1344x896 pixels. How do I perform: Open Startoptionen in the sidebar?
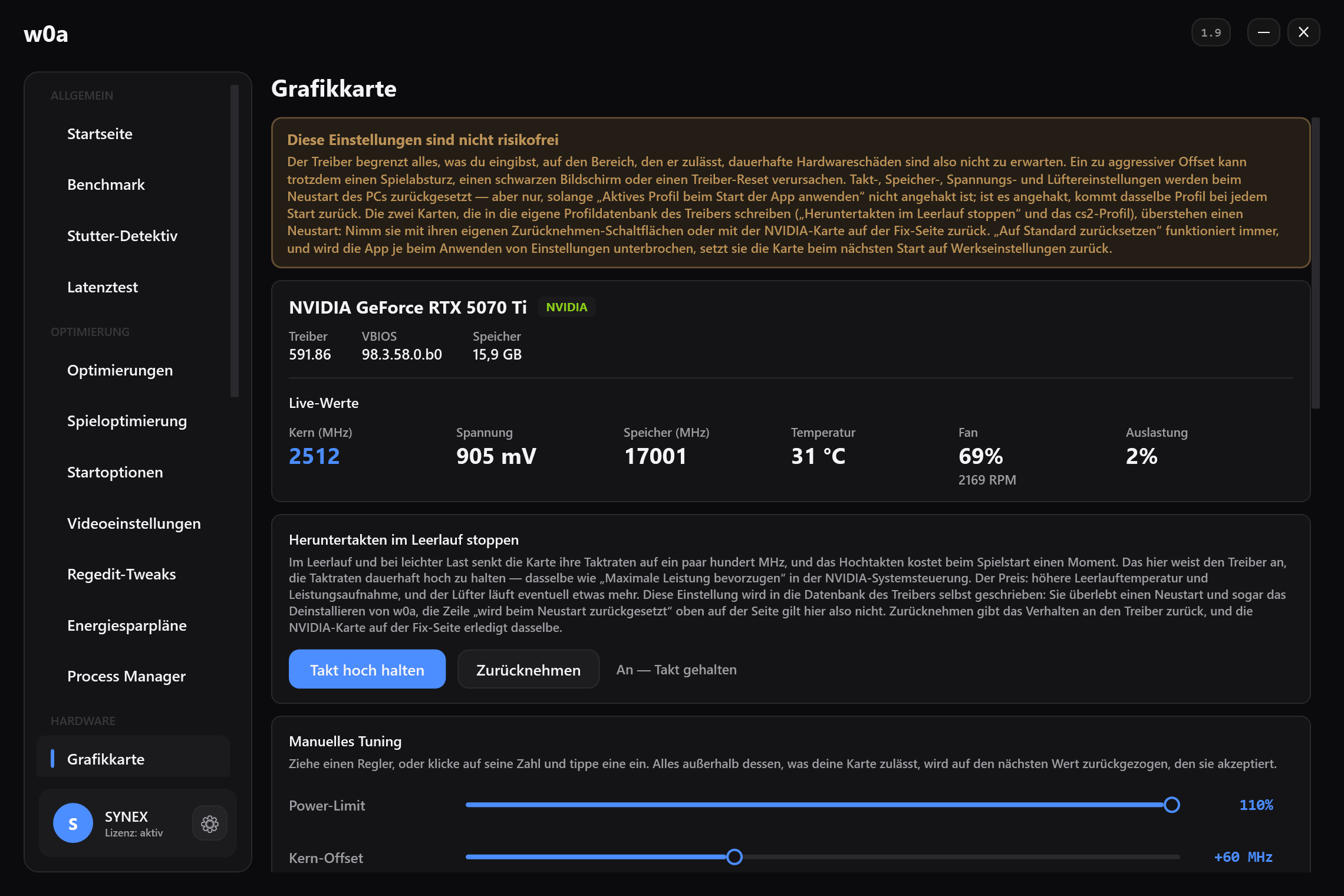(133, 472)
